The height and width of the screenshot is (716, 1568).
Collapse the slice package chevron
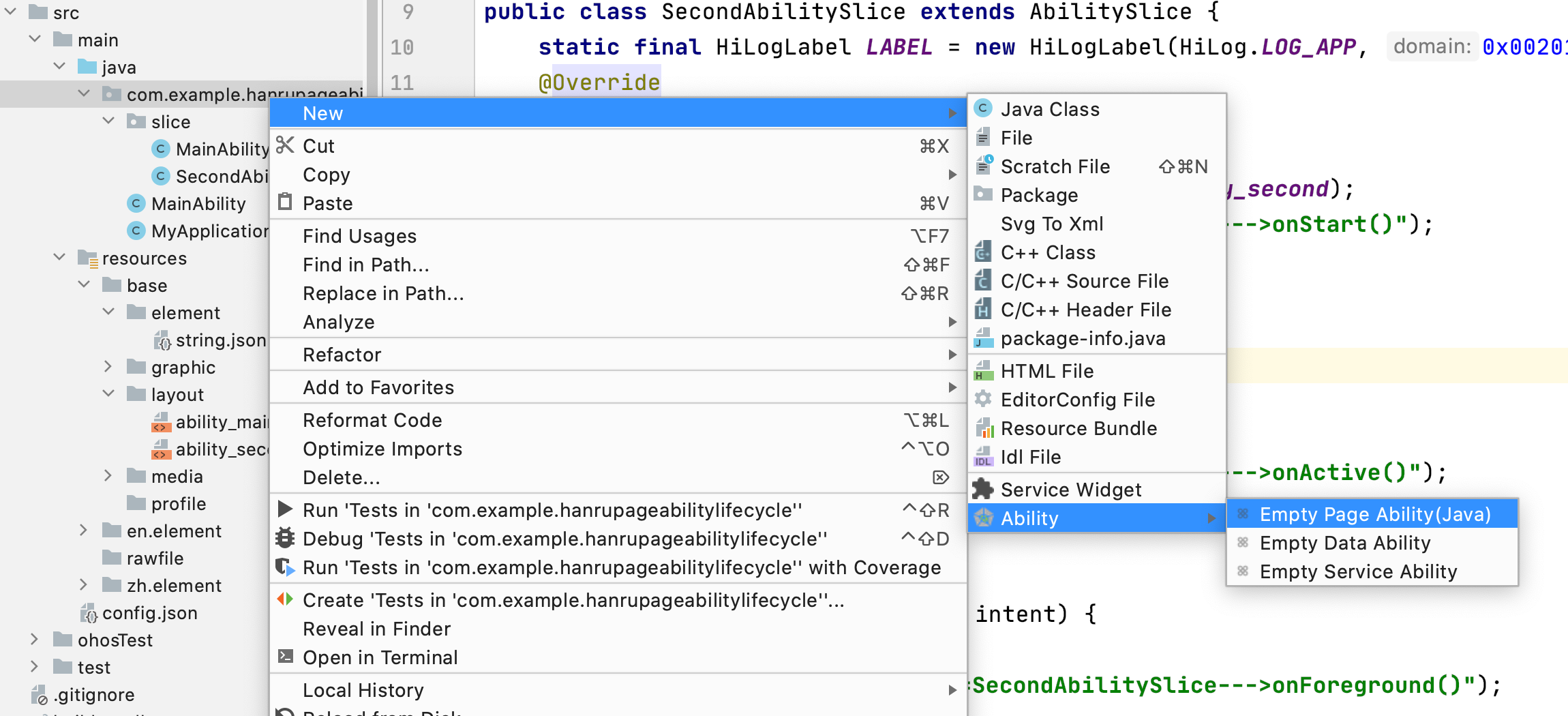click(109, 121)
